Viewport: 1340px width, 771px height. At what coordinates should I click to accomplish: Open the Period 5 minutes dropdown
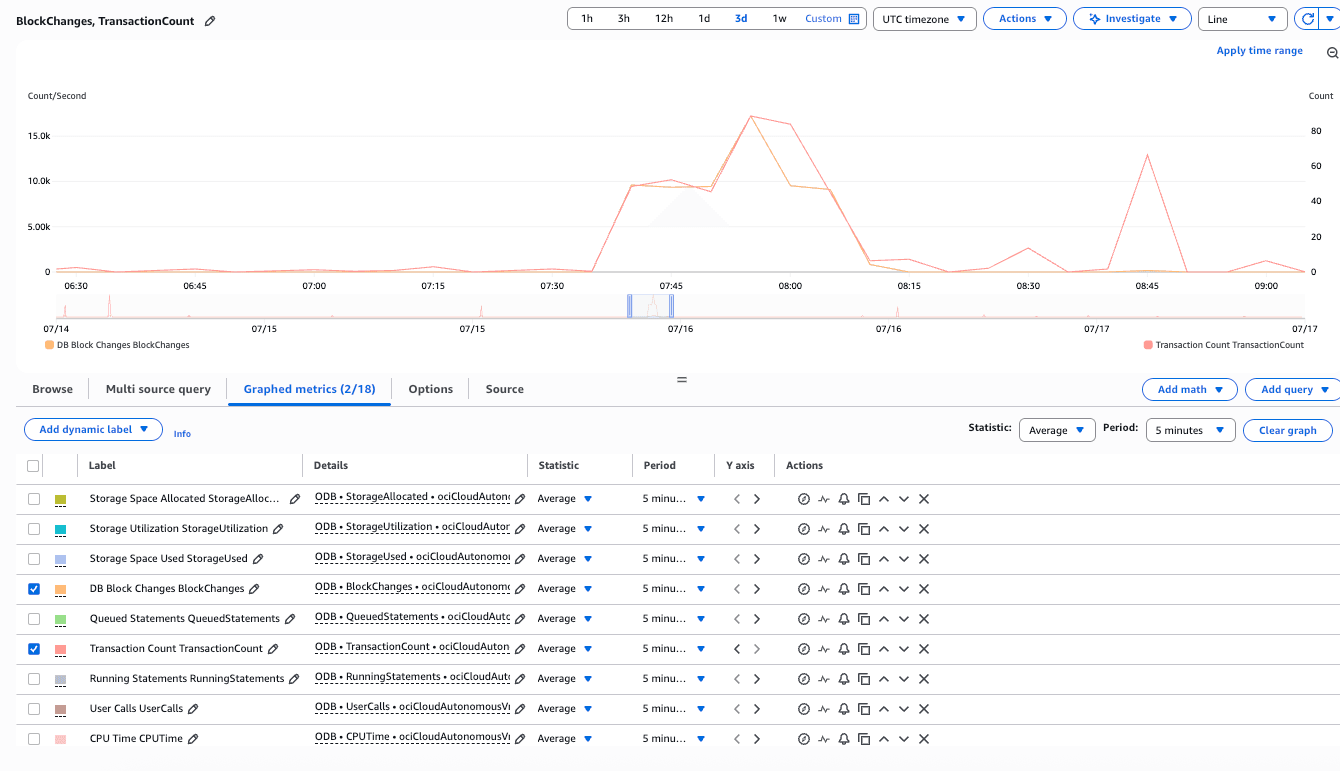[1190, 428]
